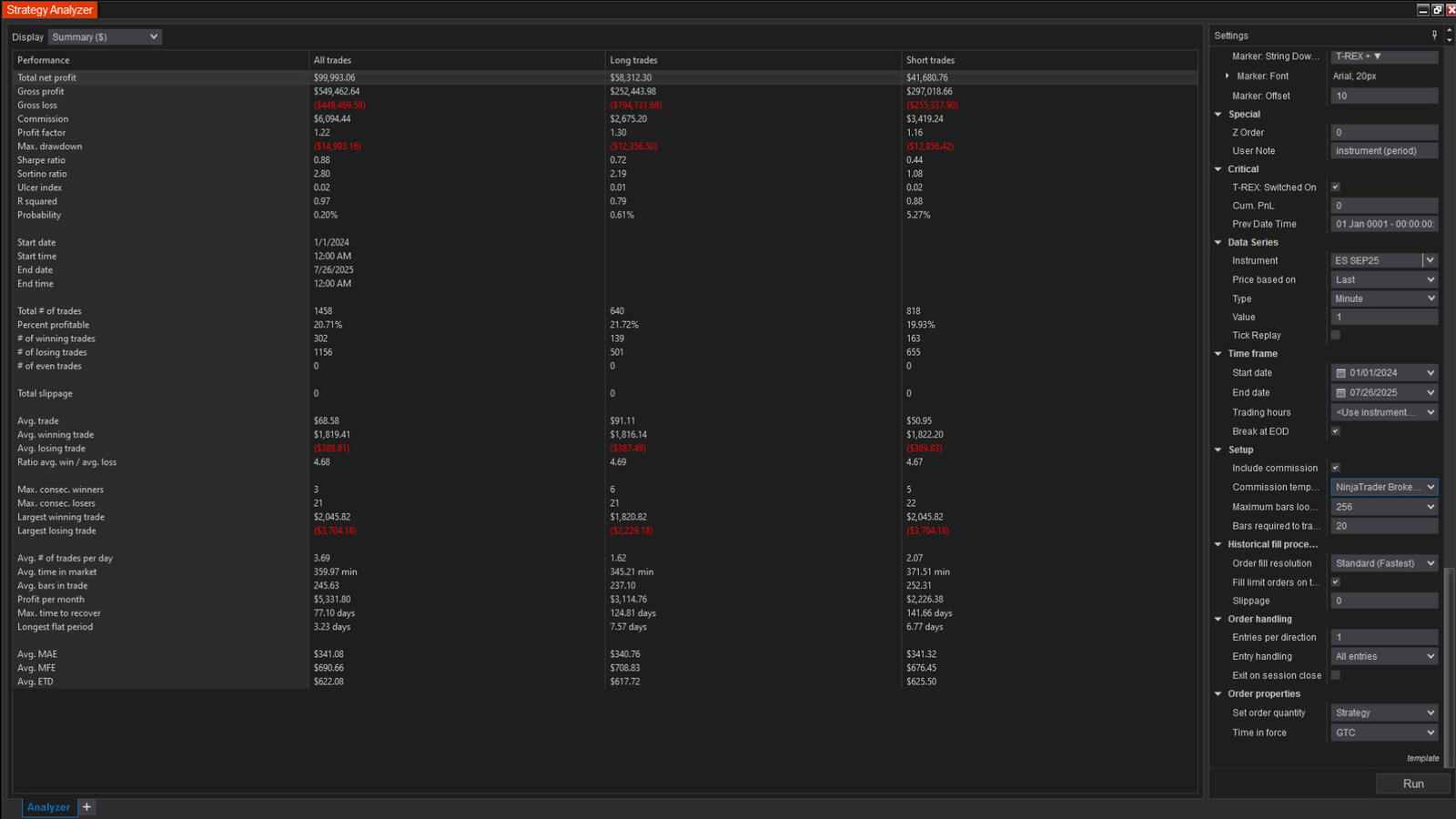
Task: Pin the Settings panel with pushpin icon
Action: coord(1434,35)
